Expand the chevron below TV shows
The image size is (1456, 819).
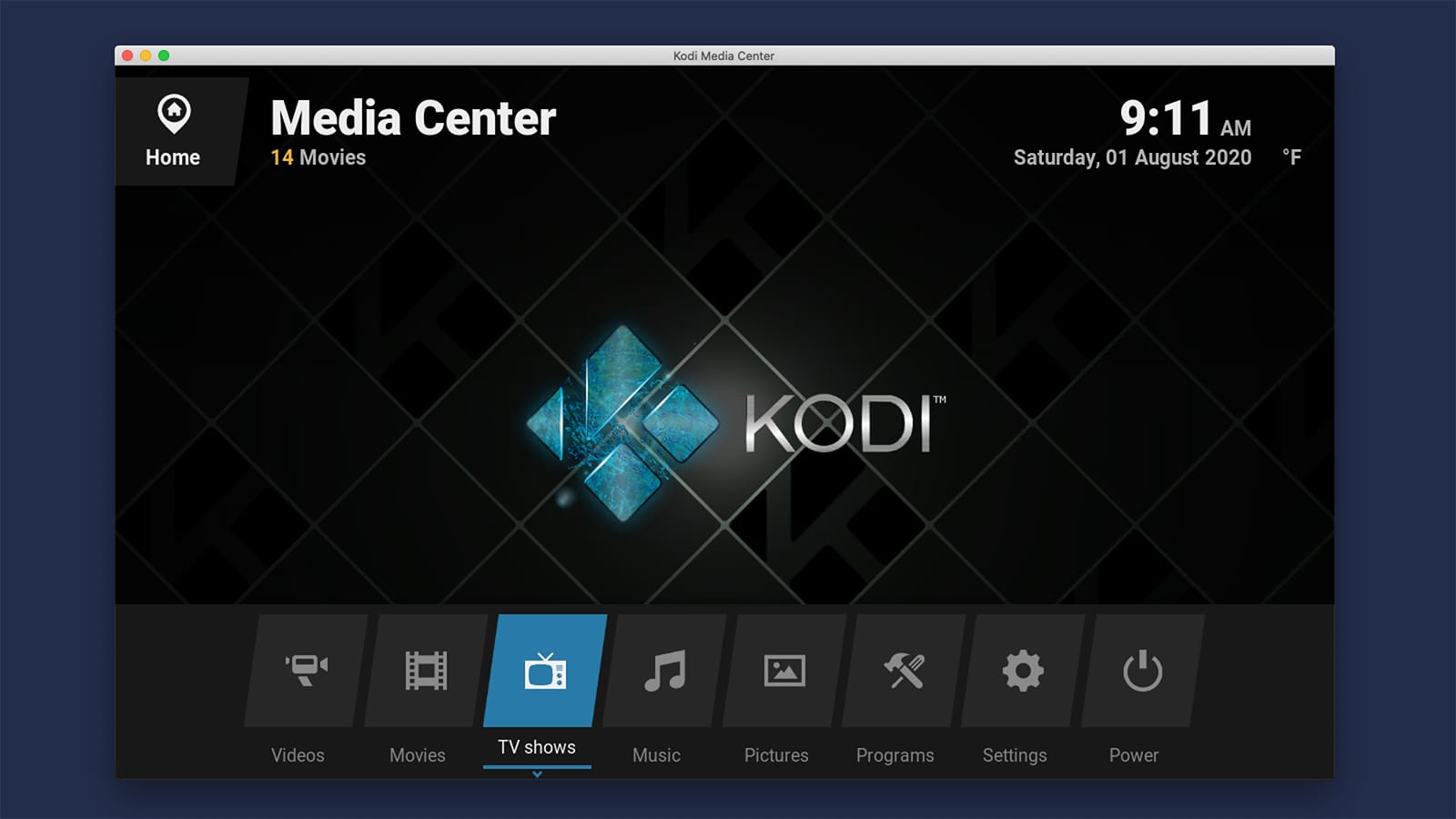537,774
